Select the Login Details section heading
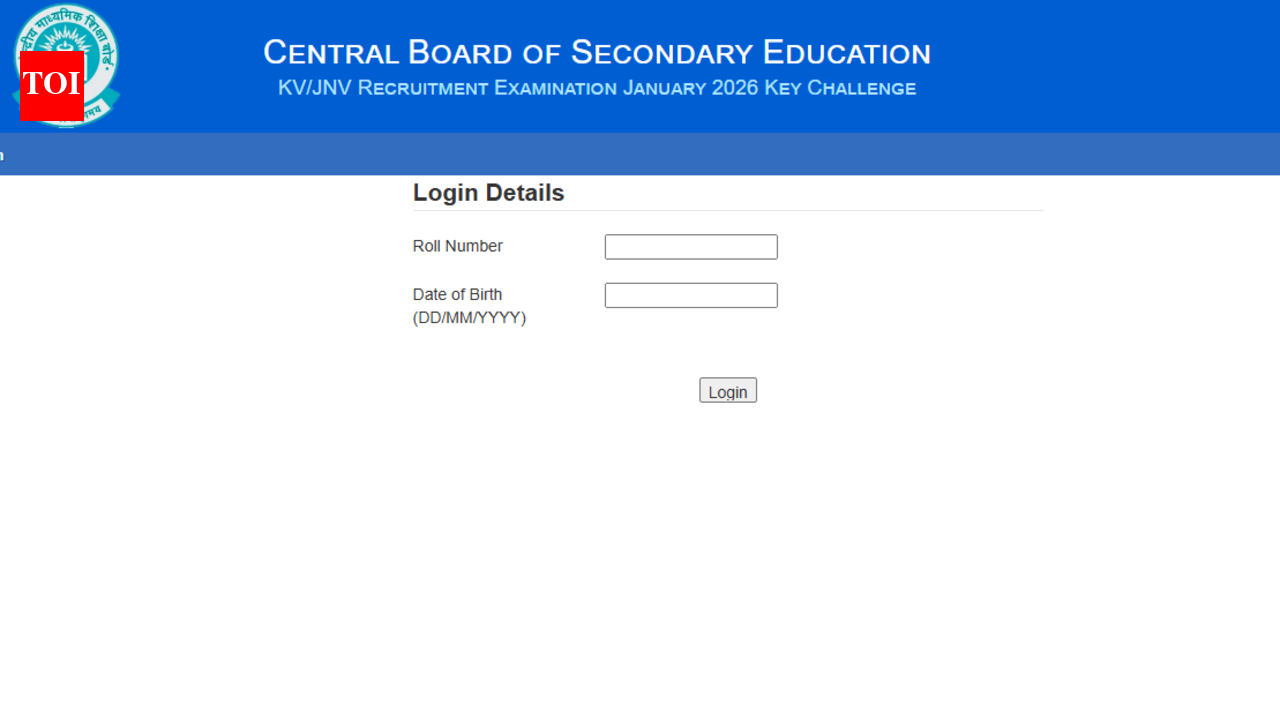 point(488,192)
